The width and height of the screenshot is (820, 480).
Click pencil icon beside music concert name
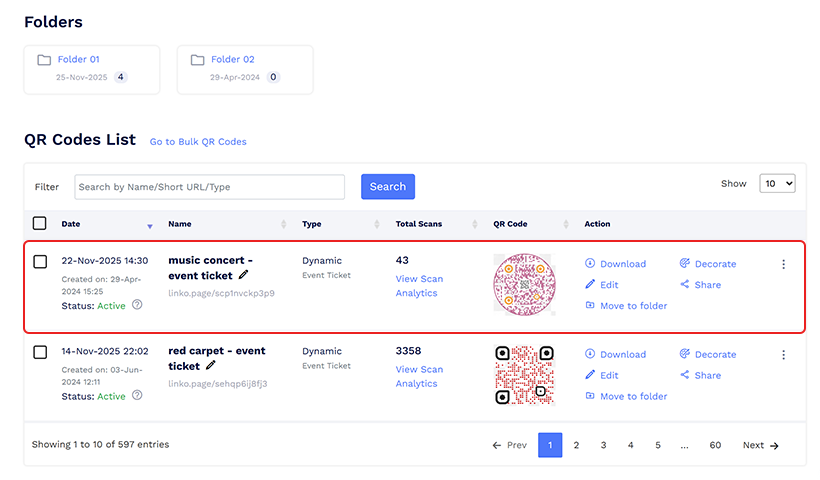click(244, 275)
